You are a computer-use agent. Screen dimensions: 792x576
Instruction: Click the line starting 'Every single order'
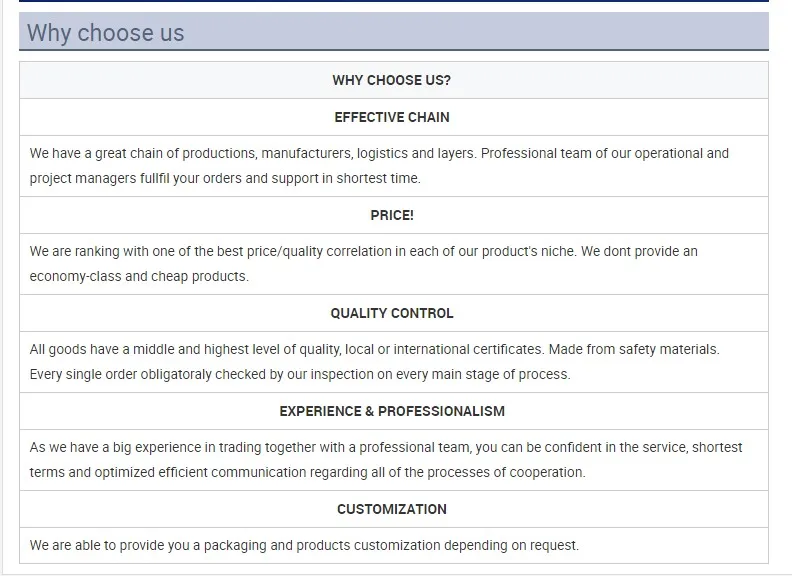click(300, 375)
